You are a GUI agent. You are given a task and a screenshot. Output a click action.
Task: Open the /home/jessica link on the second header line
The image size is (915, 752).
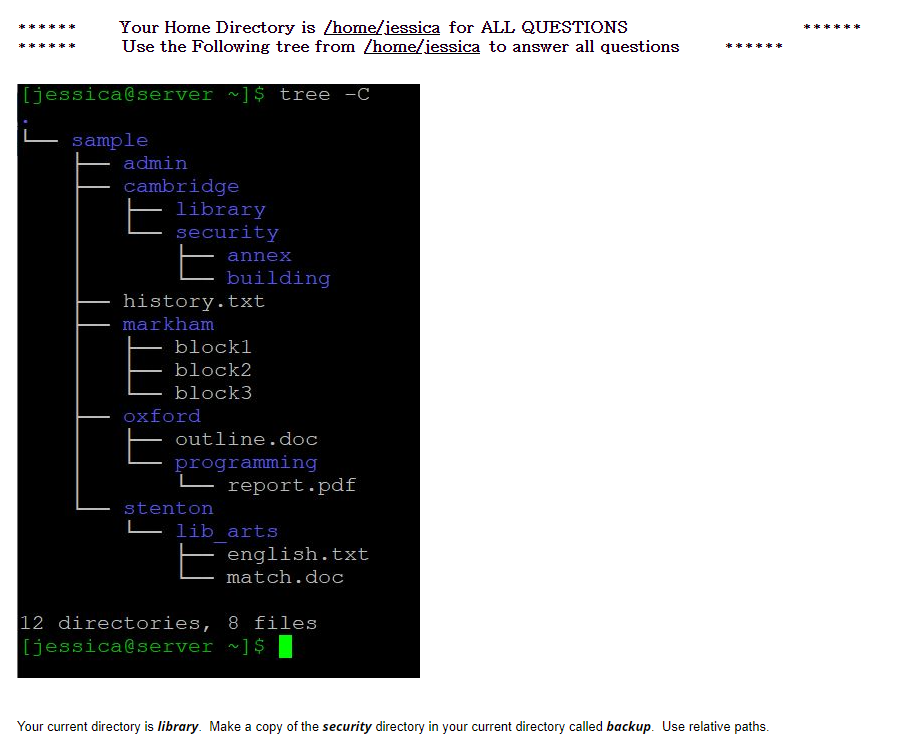pos(422,47)
